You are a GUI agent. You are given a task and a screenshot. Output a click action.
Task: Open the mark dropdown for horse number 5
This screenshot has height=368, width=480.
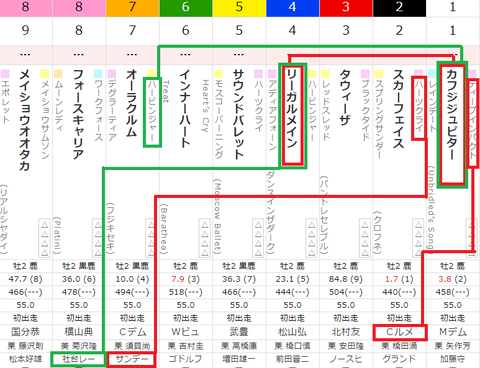239,55
